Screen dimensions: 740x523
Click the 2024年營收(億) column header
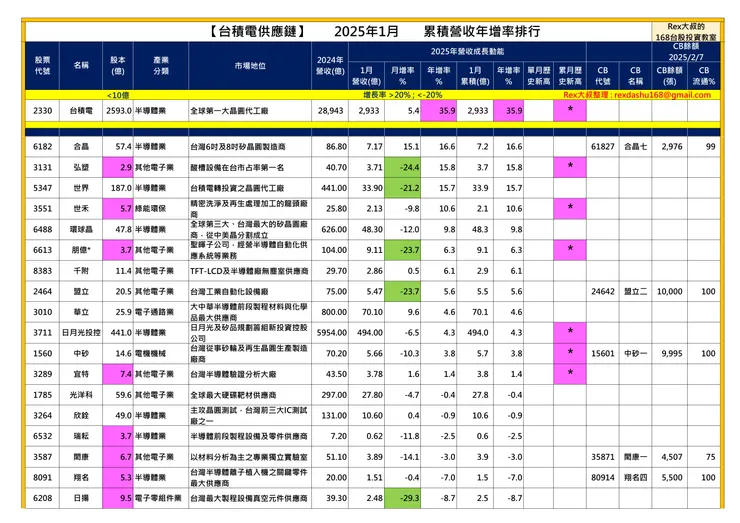tap(330, 66)
